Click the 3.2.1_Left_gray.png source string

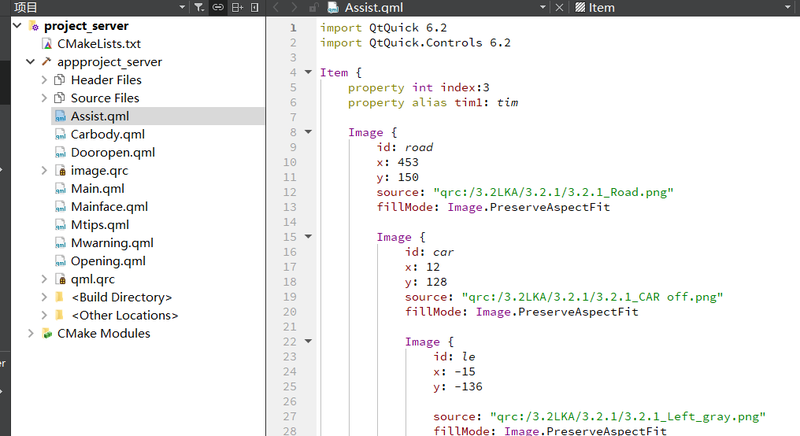tap(628, 417)
